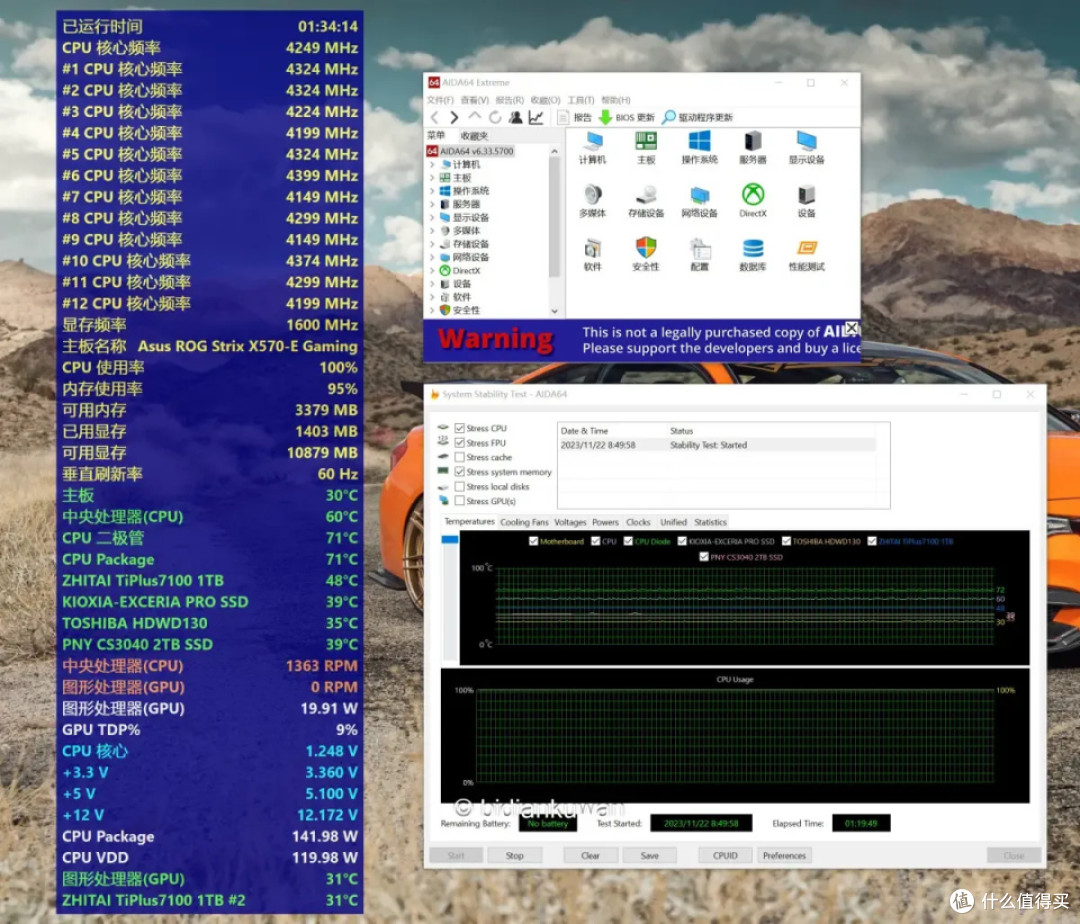Switch to the 收藏夹 favorites tab
Viewport: 1080px width, 924px height.
tap(475, 136)
